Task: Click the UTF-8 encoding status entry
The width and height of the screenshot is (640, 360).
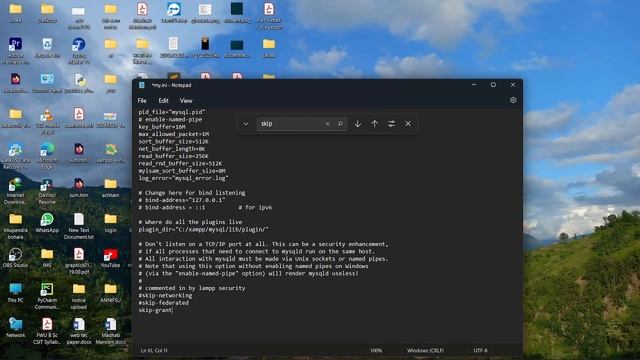Action: (x=480, y=350)
